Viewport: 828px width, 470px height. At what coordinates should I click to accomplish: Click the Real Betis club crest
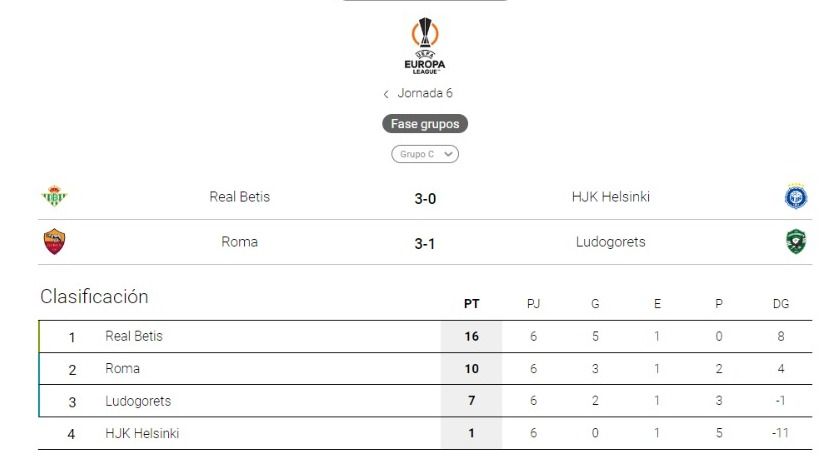coord(54,197)
